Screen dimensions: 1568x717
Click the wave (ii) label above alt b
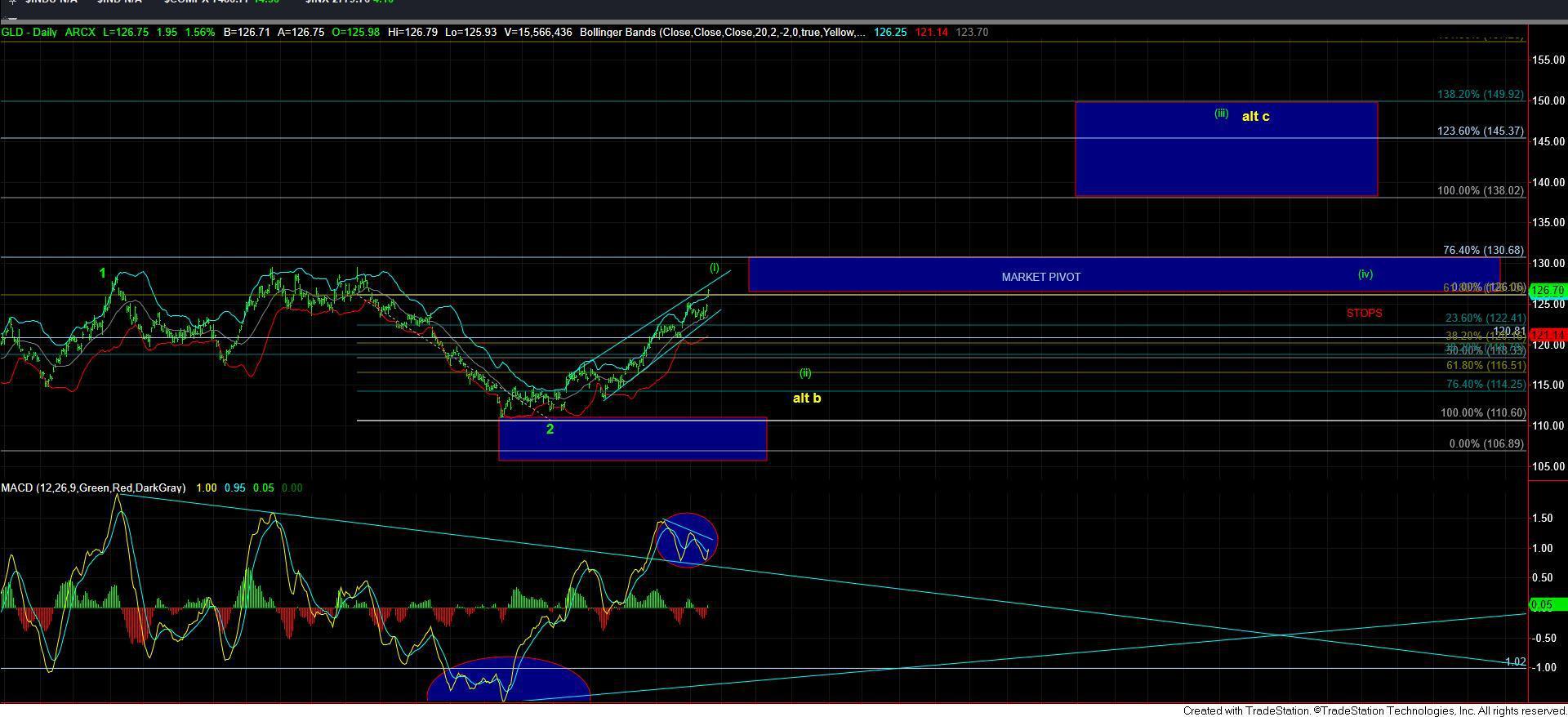point(805,373)
